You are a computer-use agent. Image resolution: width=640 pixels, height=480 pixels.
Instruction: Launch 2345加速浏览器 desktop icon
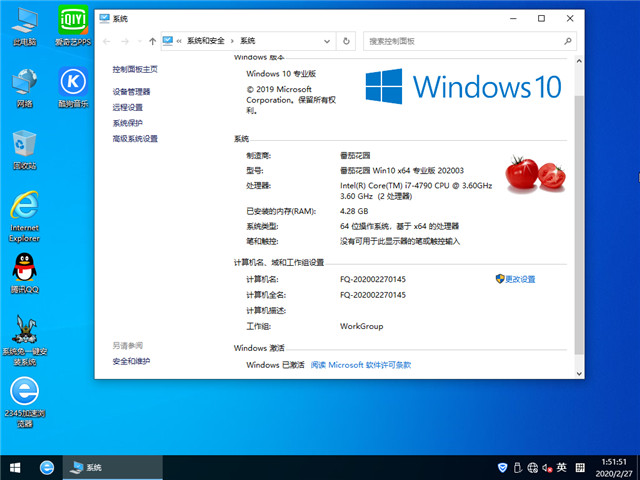24,402
